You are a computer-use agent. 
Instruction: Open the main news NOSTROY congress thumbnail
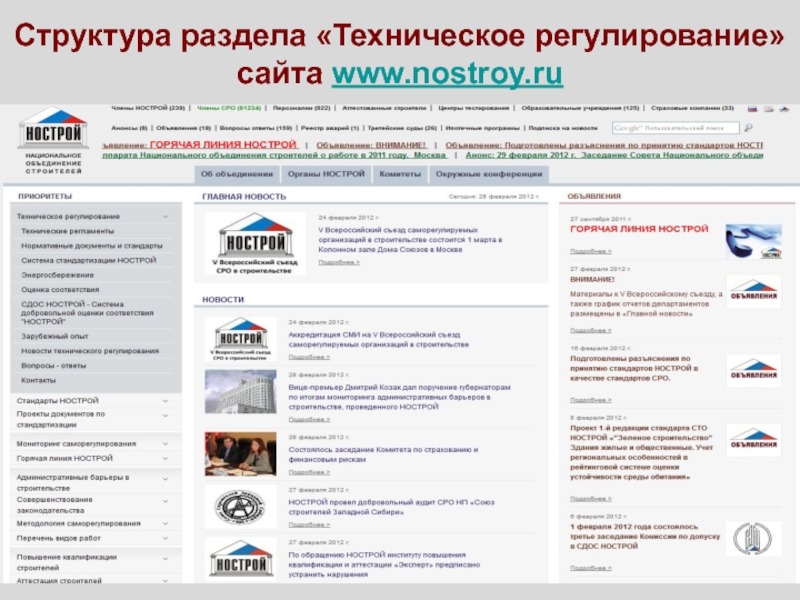255,243
